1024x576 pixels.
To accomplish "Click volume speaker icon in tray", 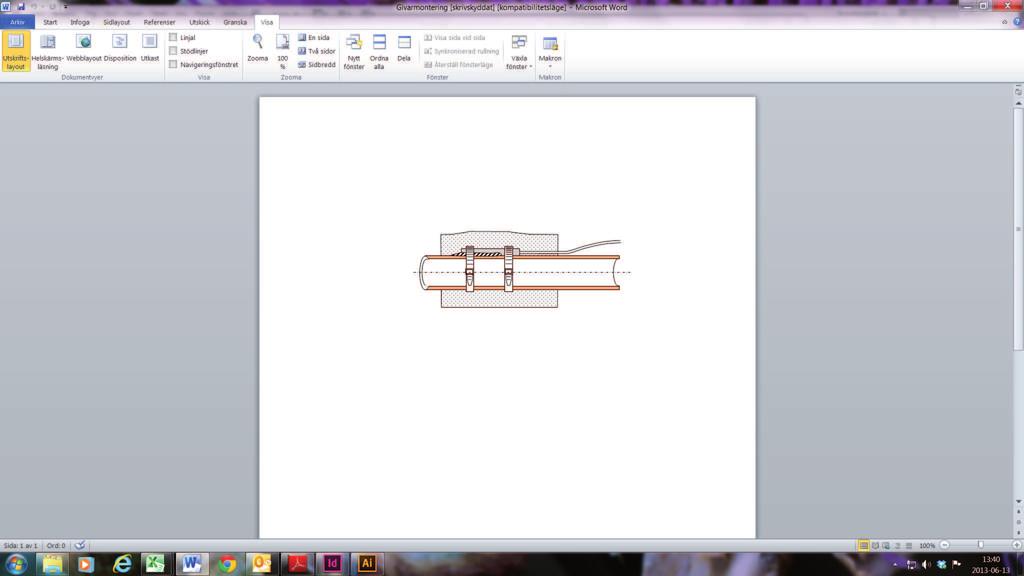I will [926, 564].
